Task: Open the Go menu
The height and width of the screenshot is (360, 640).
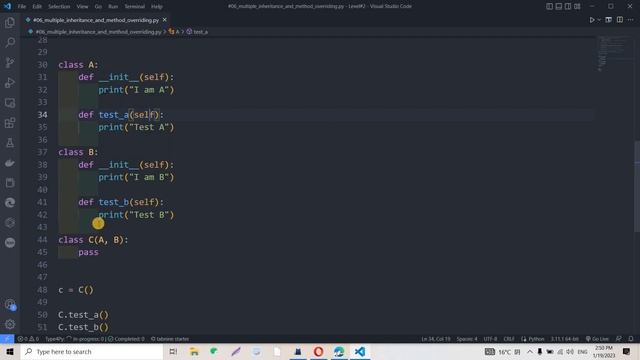Action: pyautogui.click(x=98, y=7)
